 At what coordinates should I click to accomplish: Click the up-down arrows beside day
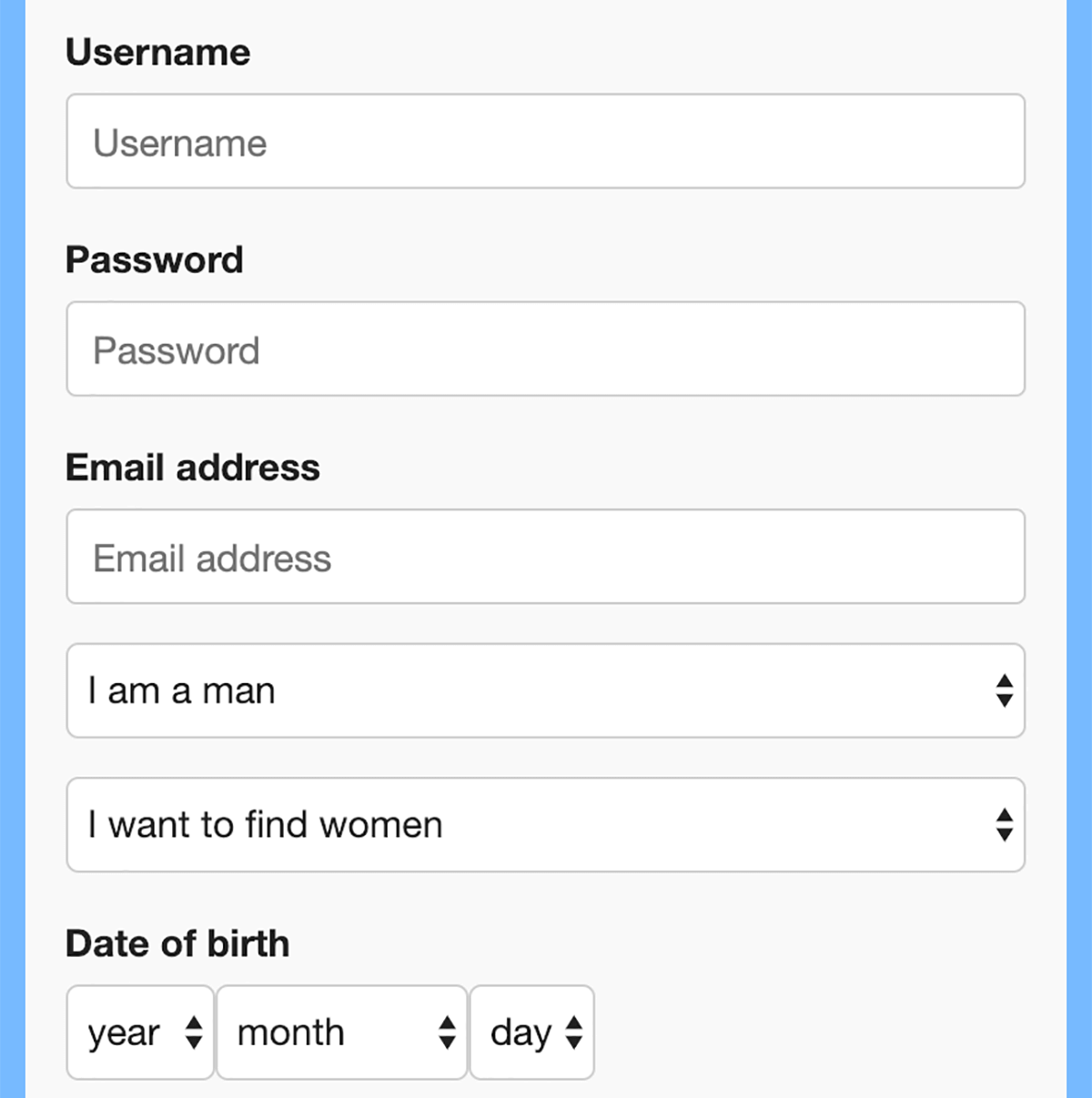click(573, 1033)
